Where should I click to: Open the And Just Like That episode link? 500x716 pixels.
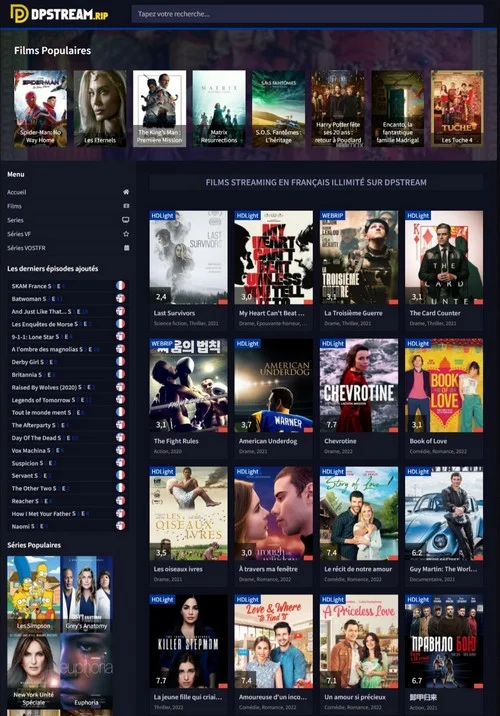click(49, 311)
